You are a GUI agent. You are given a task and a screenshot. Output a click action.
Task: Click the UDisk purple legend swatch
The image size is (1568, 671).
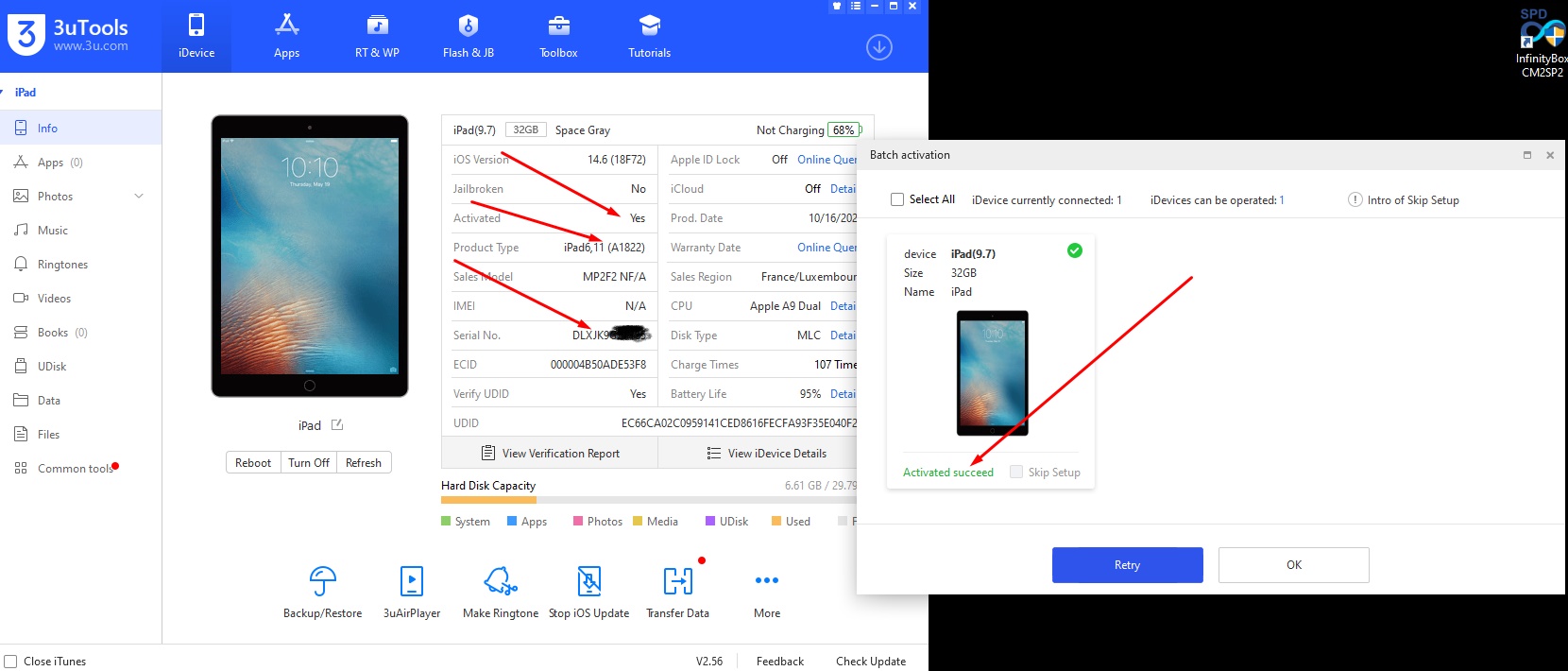[x=710, y=521]
